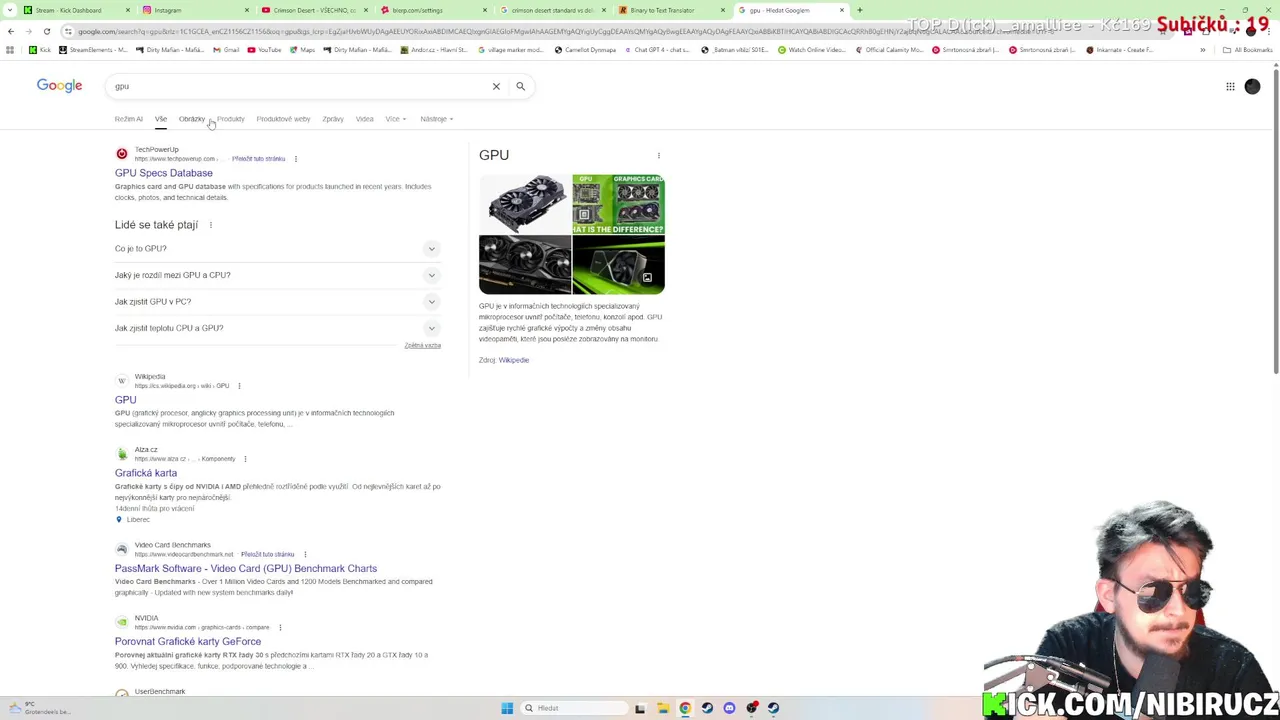Open Porovnat Grafické karty GeForce link
This screenshot has width=1280, height=720.
point(187,642)
